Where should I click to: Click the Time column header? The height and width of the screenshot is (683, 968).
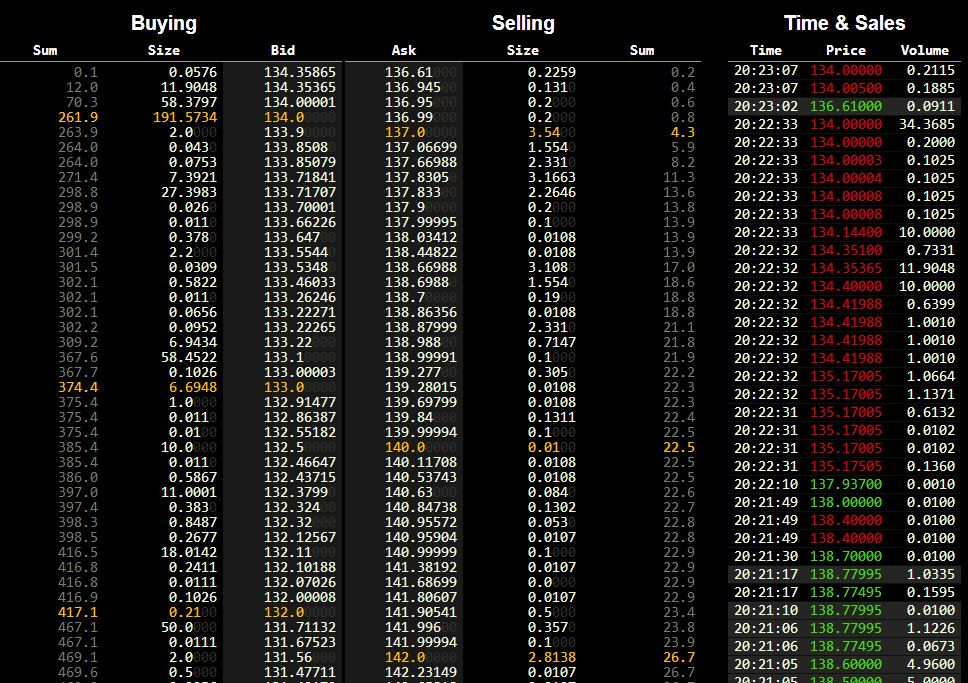[x=766, y=51]
